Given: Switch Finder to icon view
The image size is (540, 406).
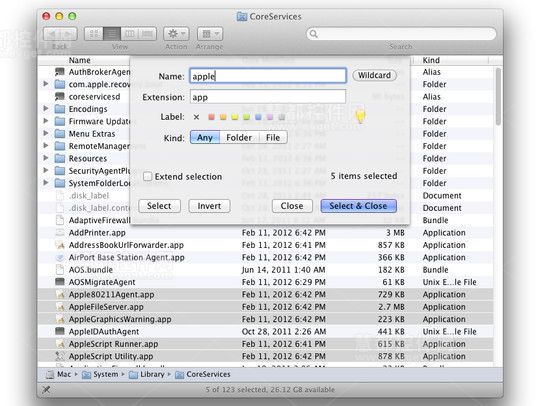Looking at the screenshot, I should tap(94, 34).
